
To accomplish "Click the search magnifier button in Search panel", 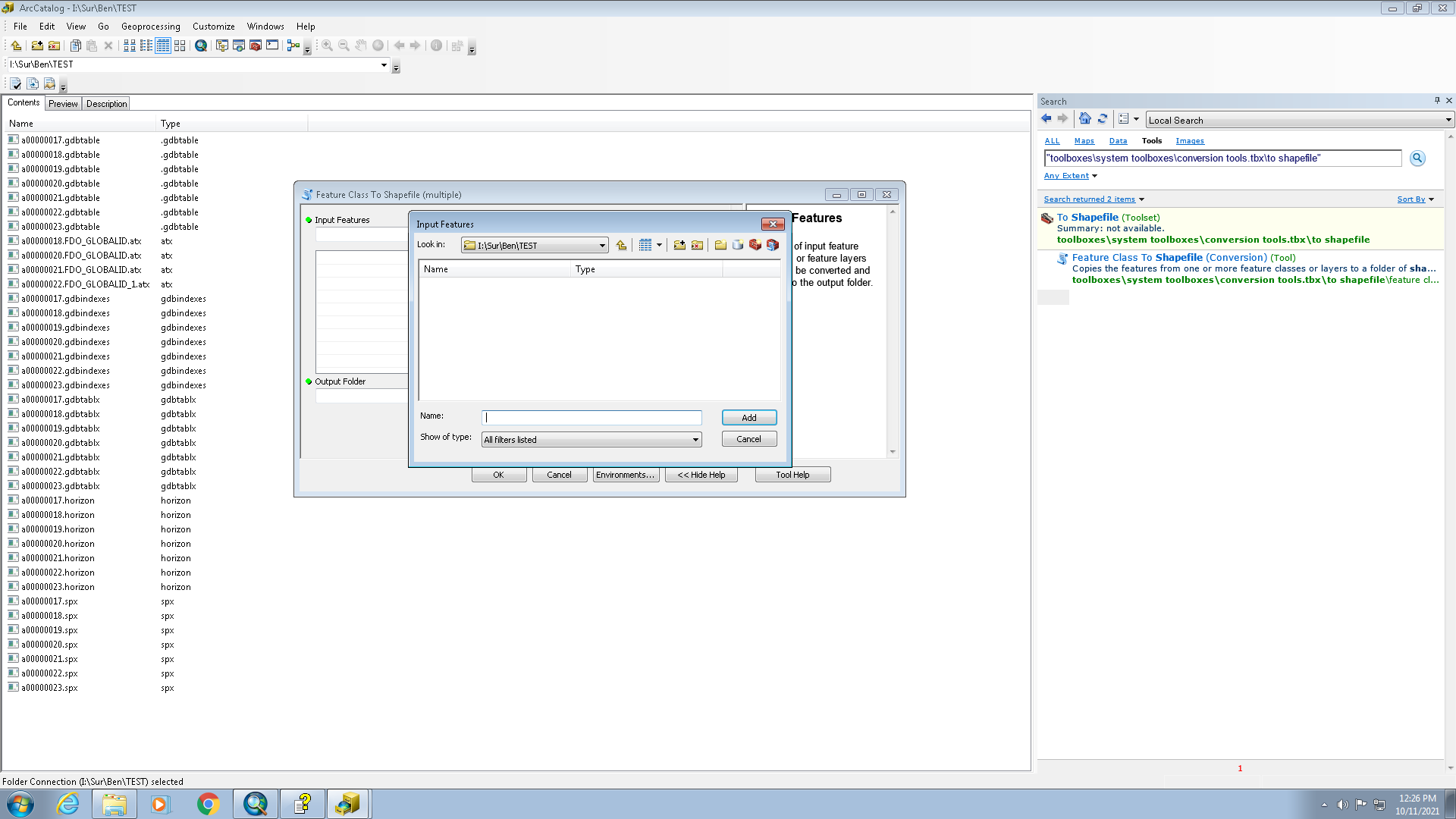I will 1417,158.
